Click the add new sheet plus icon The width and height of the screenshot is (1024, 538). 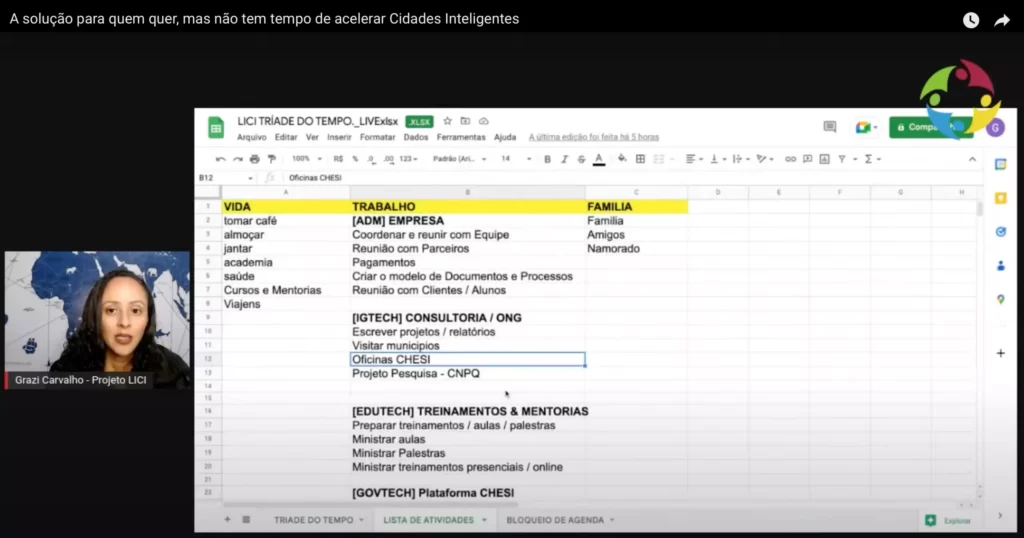[227, 520]
